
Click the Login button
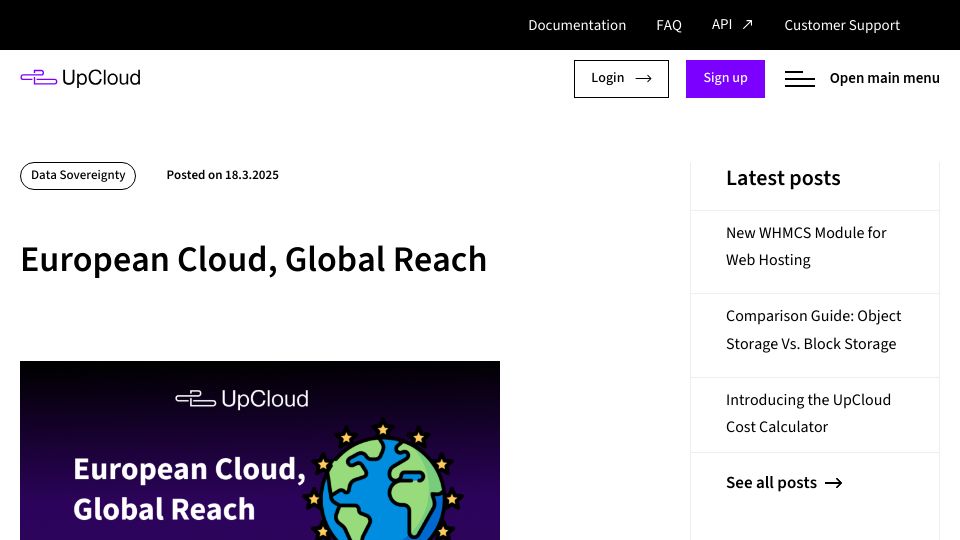tap(621, 78)
